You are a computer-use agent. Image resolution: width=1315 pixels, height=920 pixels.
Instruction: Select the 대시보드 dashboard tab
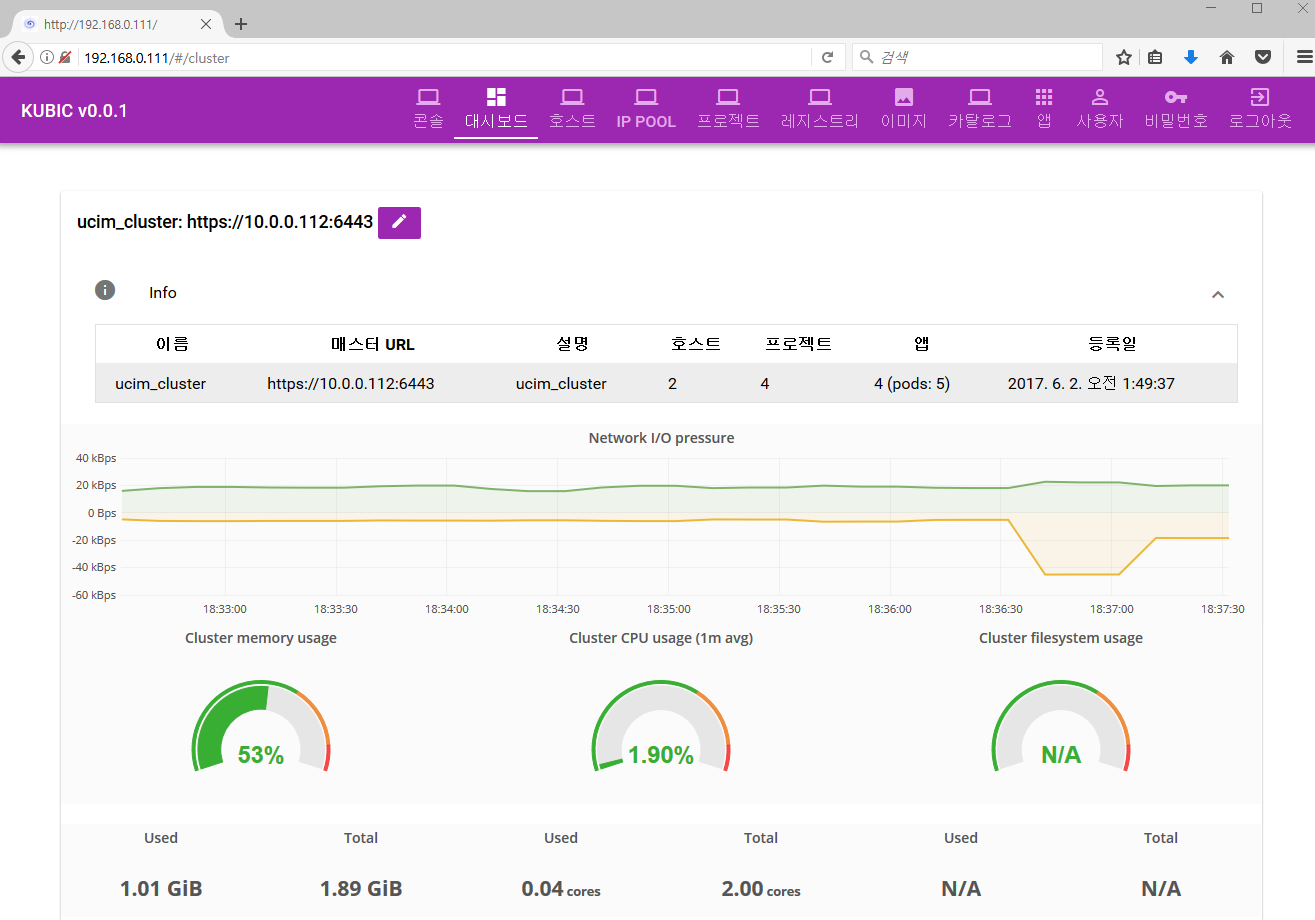point(496,109)
